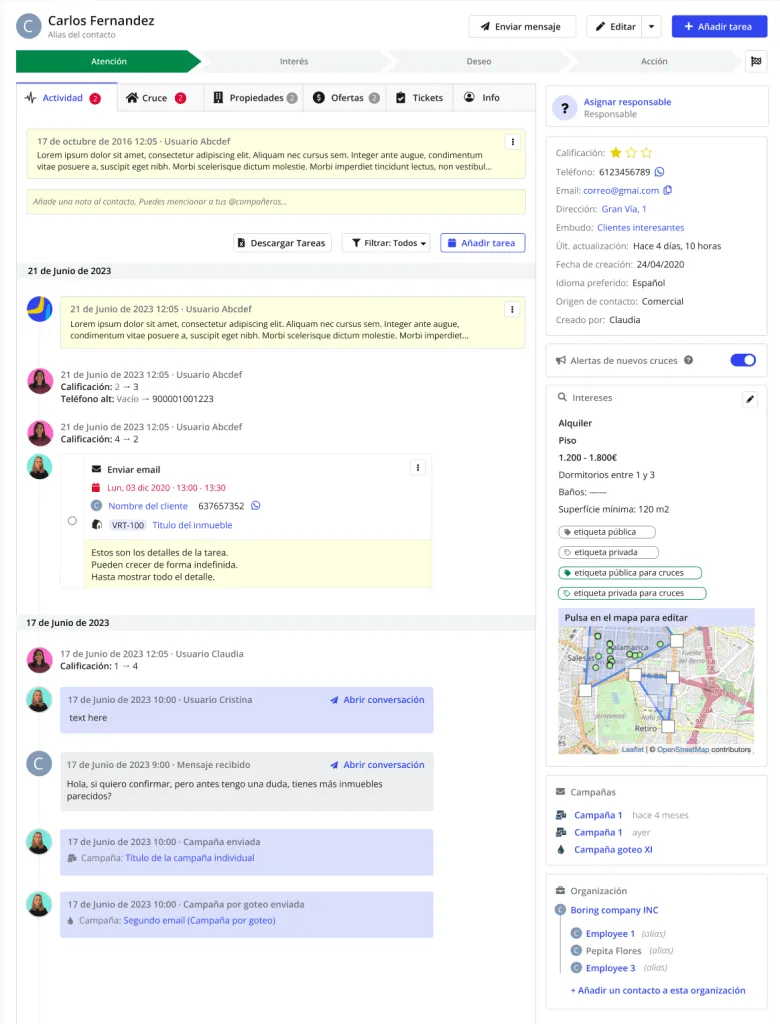Click Nombre del cliente link
Screen dimensions: 780x1024
[x=148, y=506]
